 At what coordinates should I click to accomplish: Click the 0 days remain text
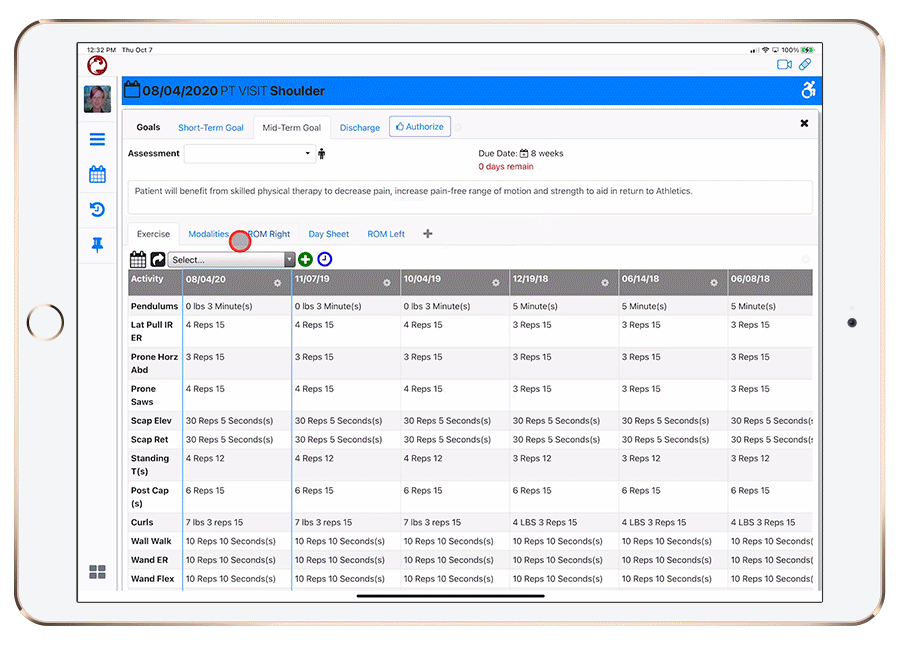[506, 166]
